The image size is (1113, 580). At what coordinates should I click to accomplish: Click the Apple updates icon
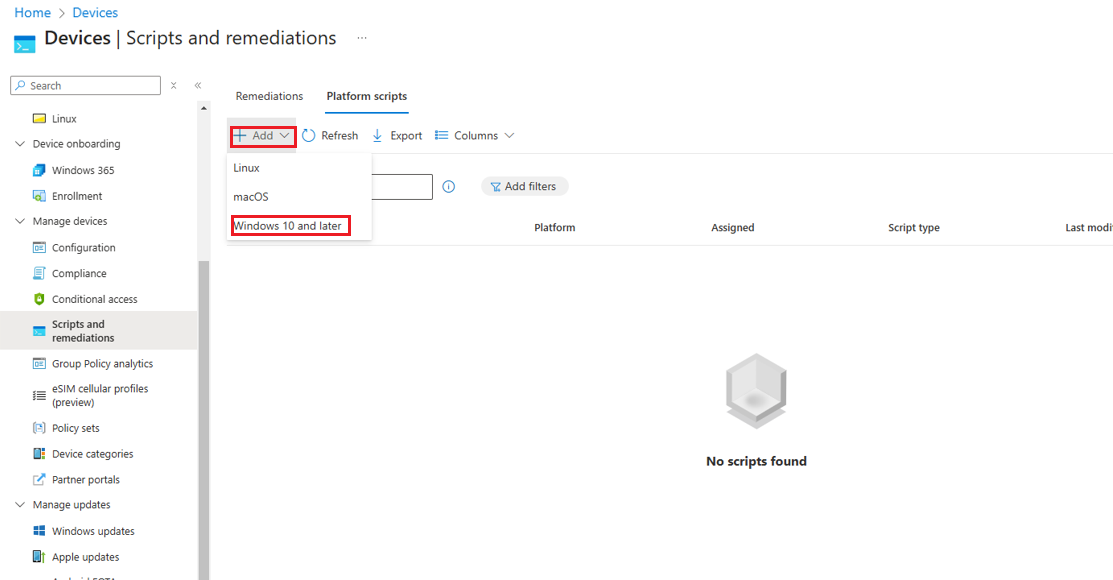[39, 557]
